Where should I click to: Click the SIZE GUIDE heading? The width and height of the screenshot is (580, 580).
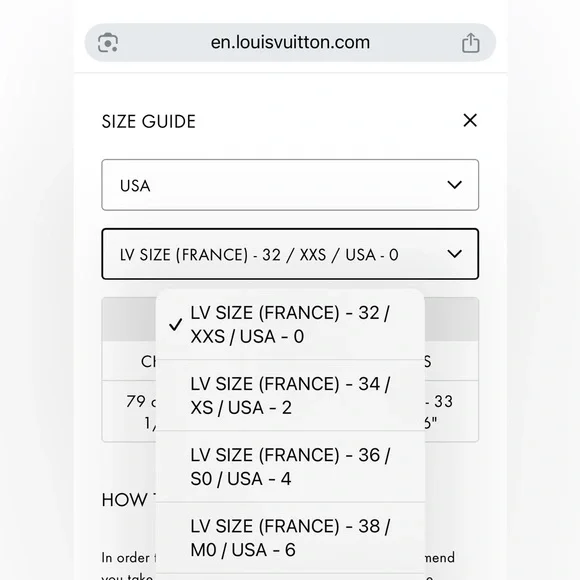(x=148, y=122)
